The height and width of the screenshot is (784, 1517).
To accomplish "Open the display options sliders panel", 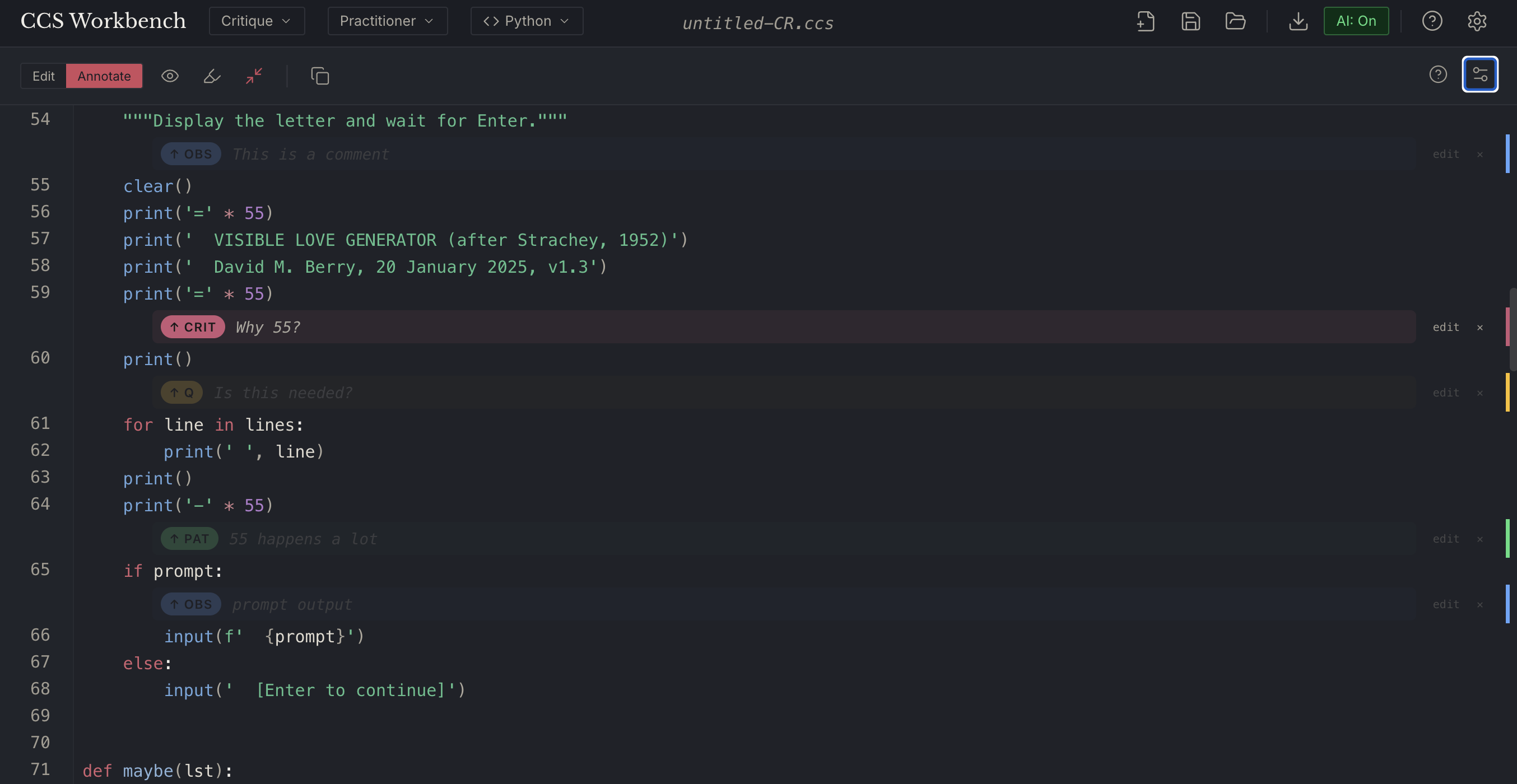I will point(1479,74).
